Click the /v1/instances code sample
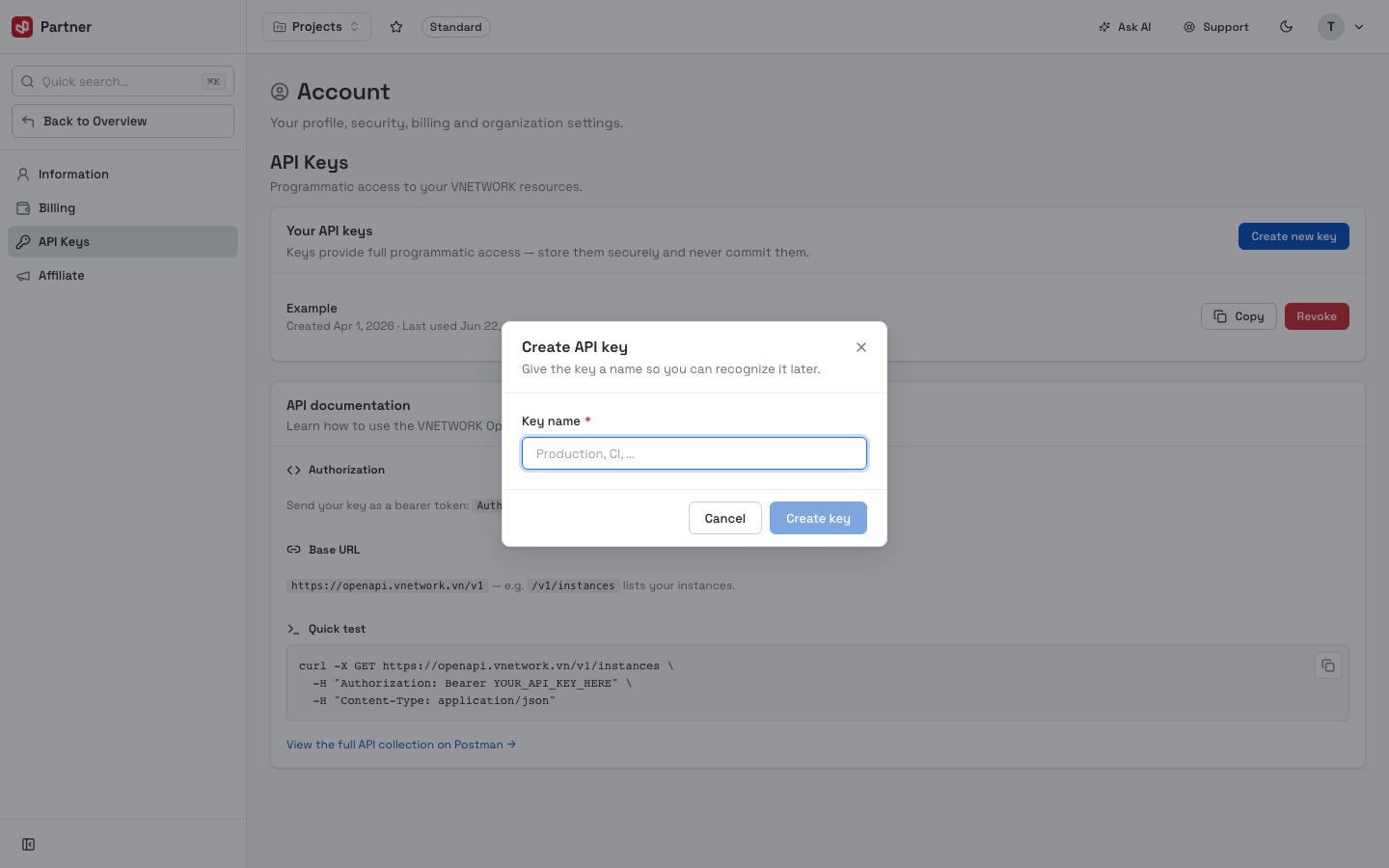The image size is (1389, 868). (x=573, y=585)
